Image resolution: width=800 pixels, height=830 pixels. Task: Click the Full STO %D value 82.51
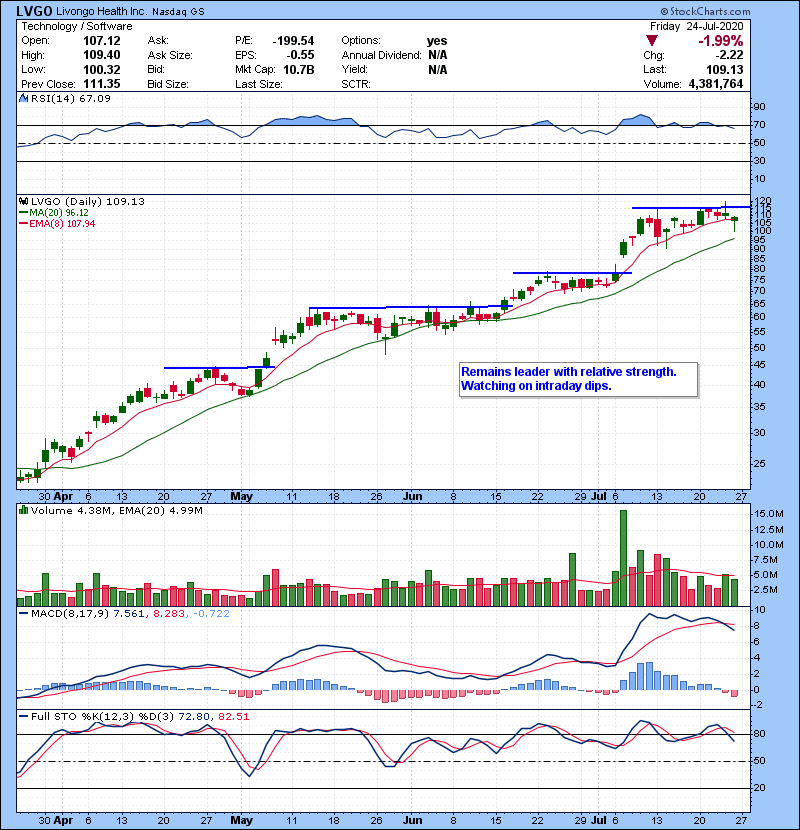(232, 717)
